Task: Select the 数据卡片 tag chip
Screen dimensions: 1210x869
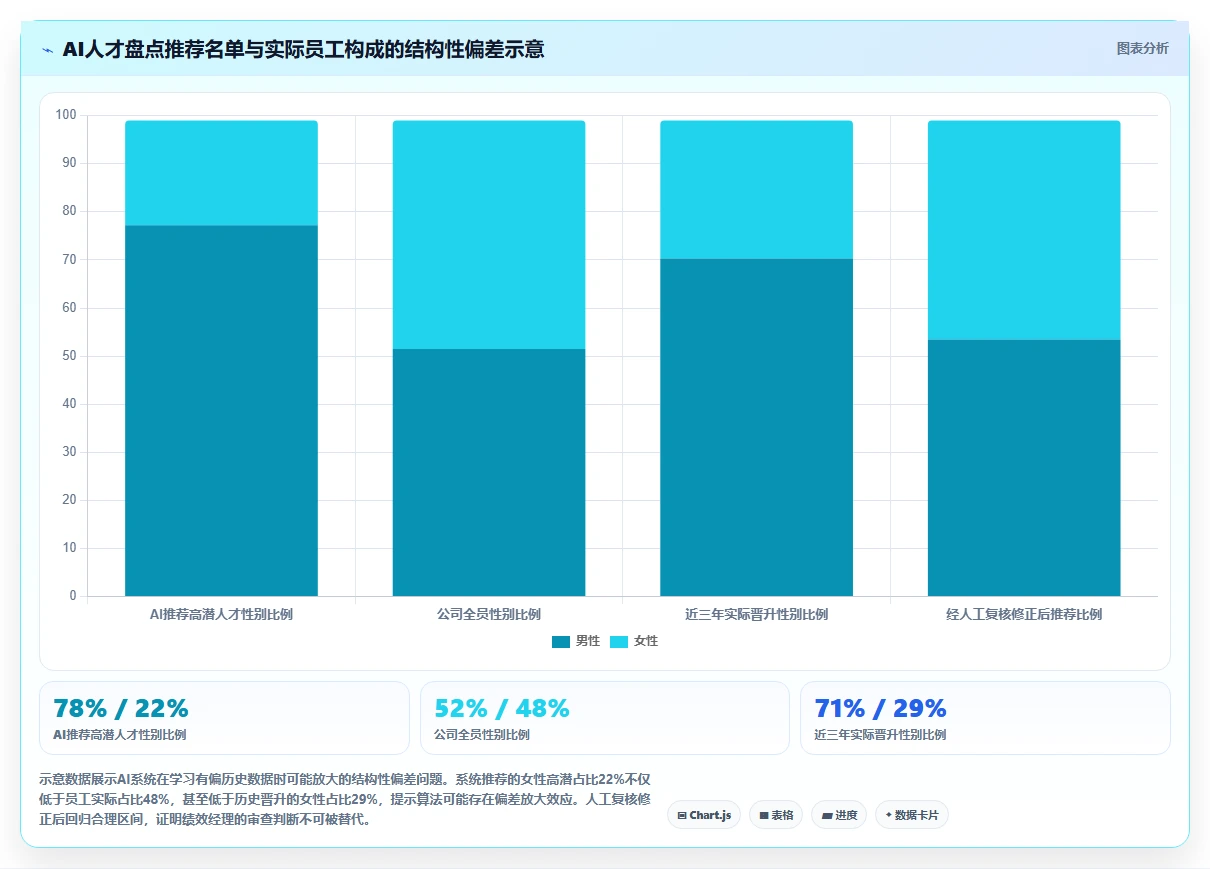Action: [x=912, y=815]
